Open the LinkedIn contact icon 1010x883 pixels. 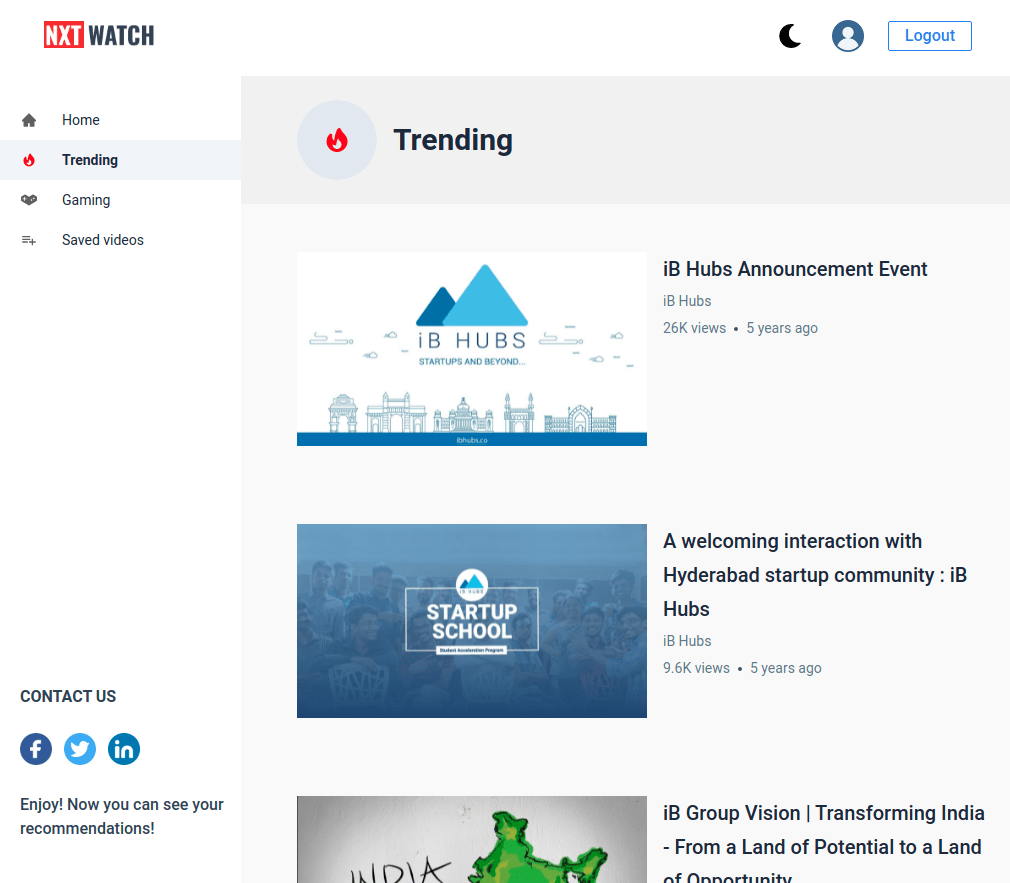pos(124,749)
